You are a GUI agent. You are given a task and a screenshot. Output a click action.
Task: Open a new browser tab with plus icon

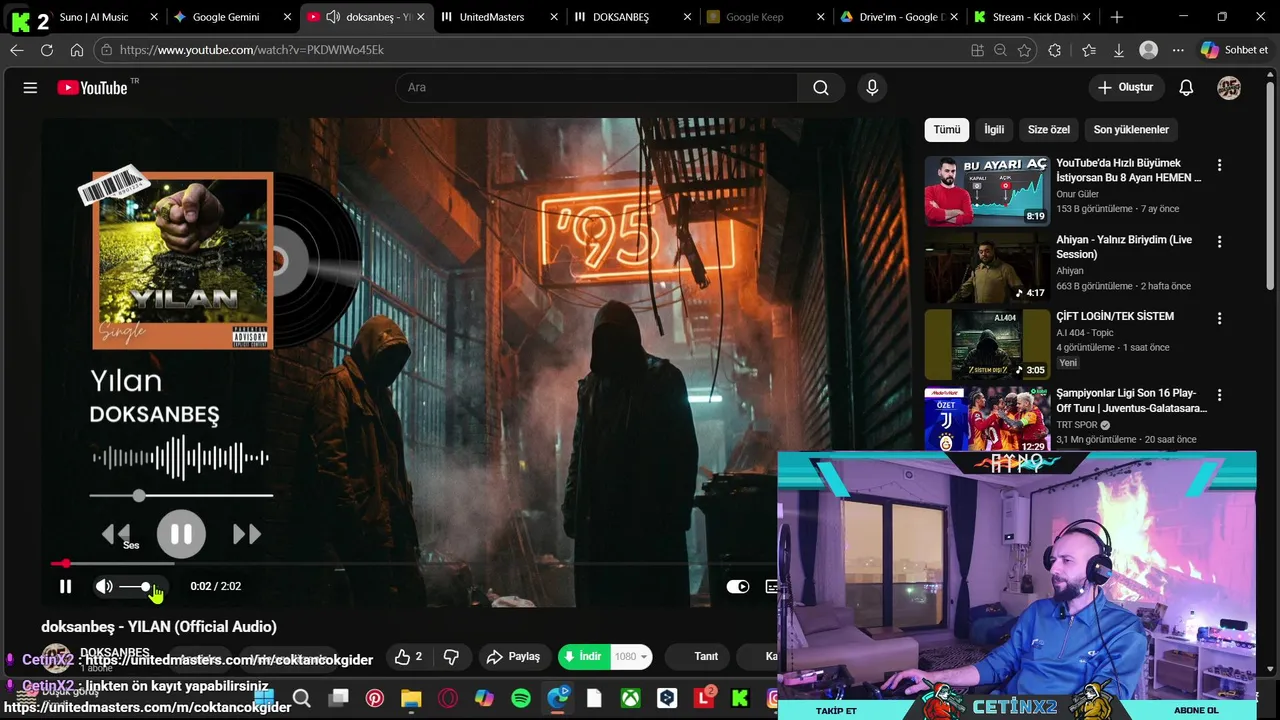click(x=1117, y=17)
